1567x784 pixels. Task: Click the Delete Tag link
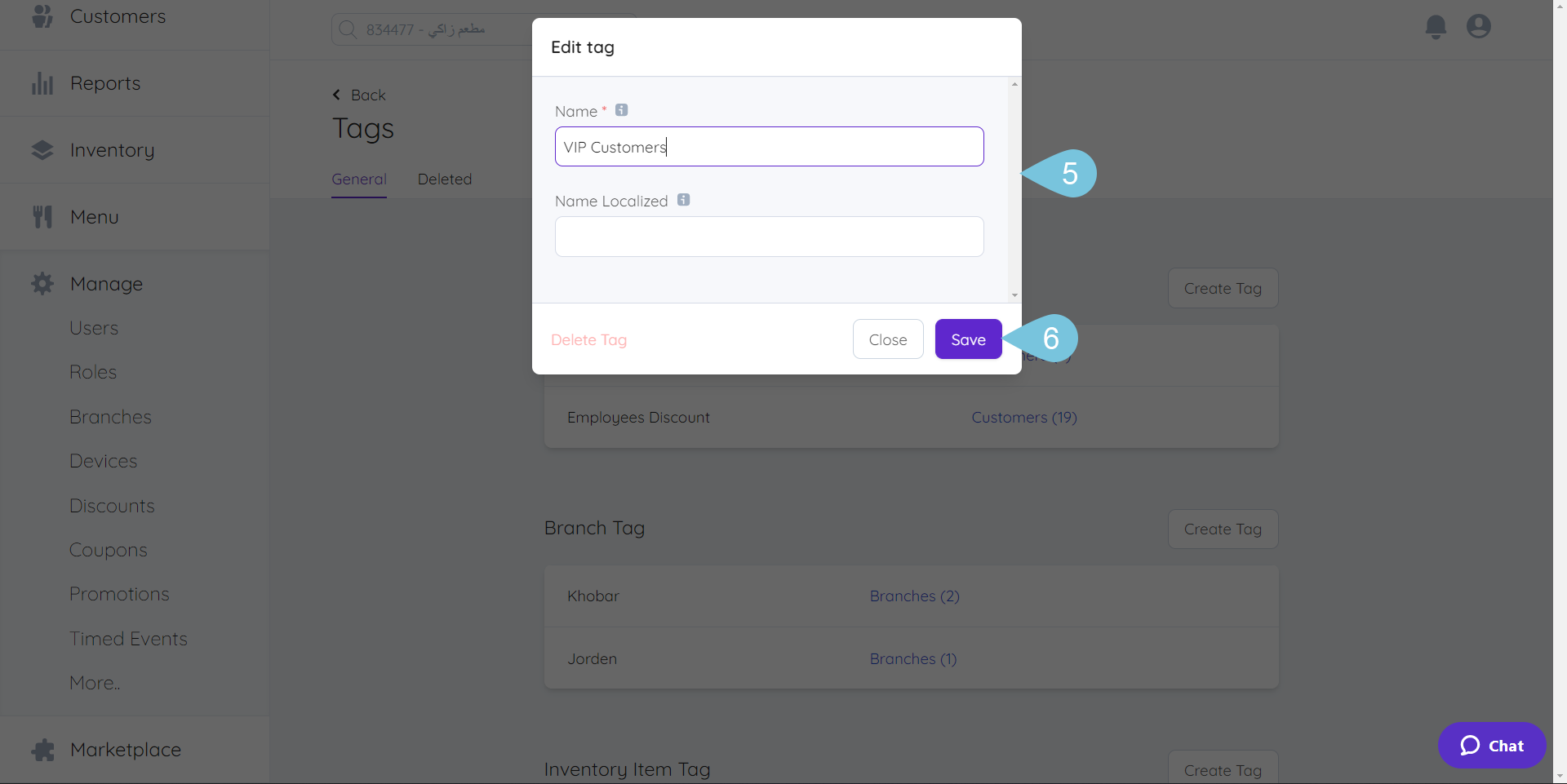tap(588, 340)
